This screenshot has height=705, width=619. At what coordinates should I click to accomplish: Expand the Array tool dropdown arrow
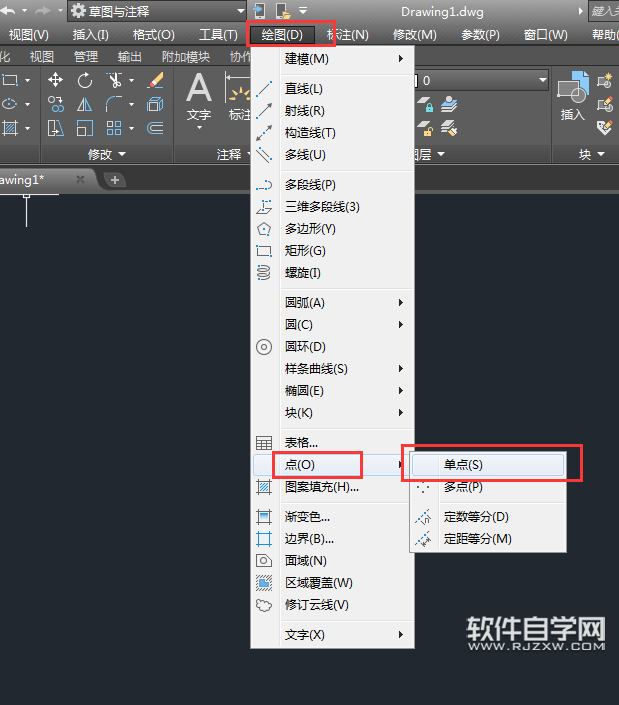[x=131, y=129]
